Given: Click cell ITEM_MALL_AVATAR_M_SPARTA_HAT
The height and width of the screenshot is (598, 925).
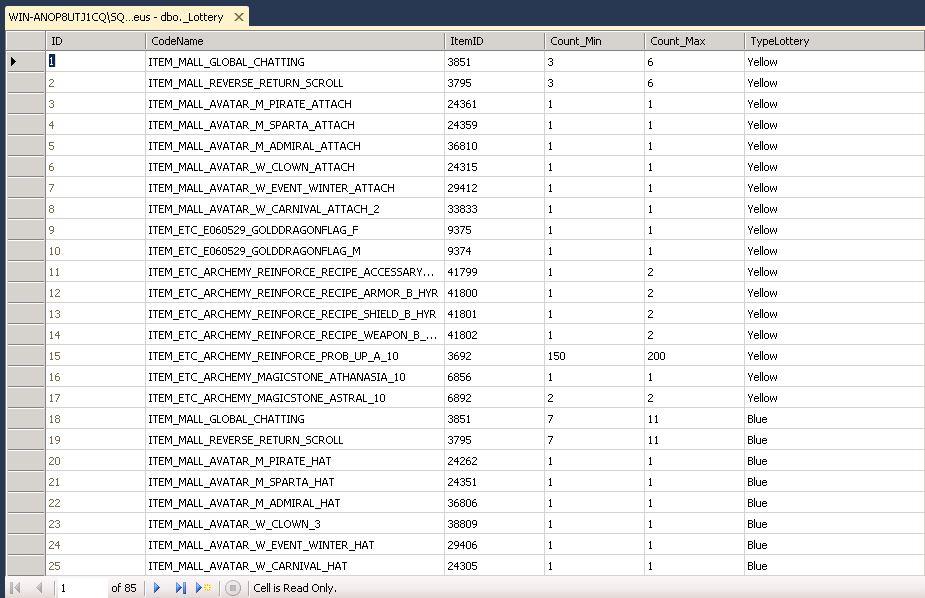Looking at the screenshot, I should (294, 482).
